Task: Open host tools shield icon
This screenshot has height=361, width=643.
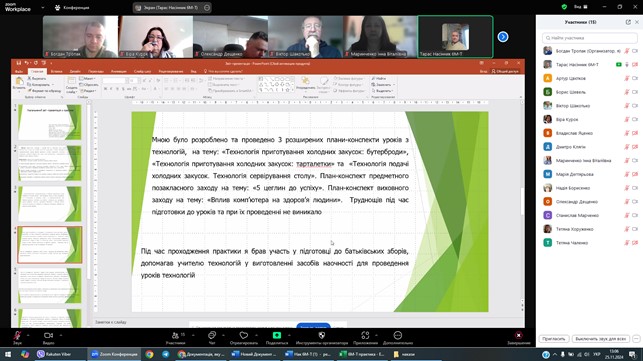Action: pos(322,336)
